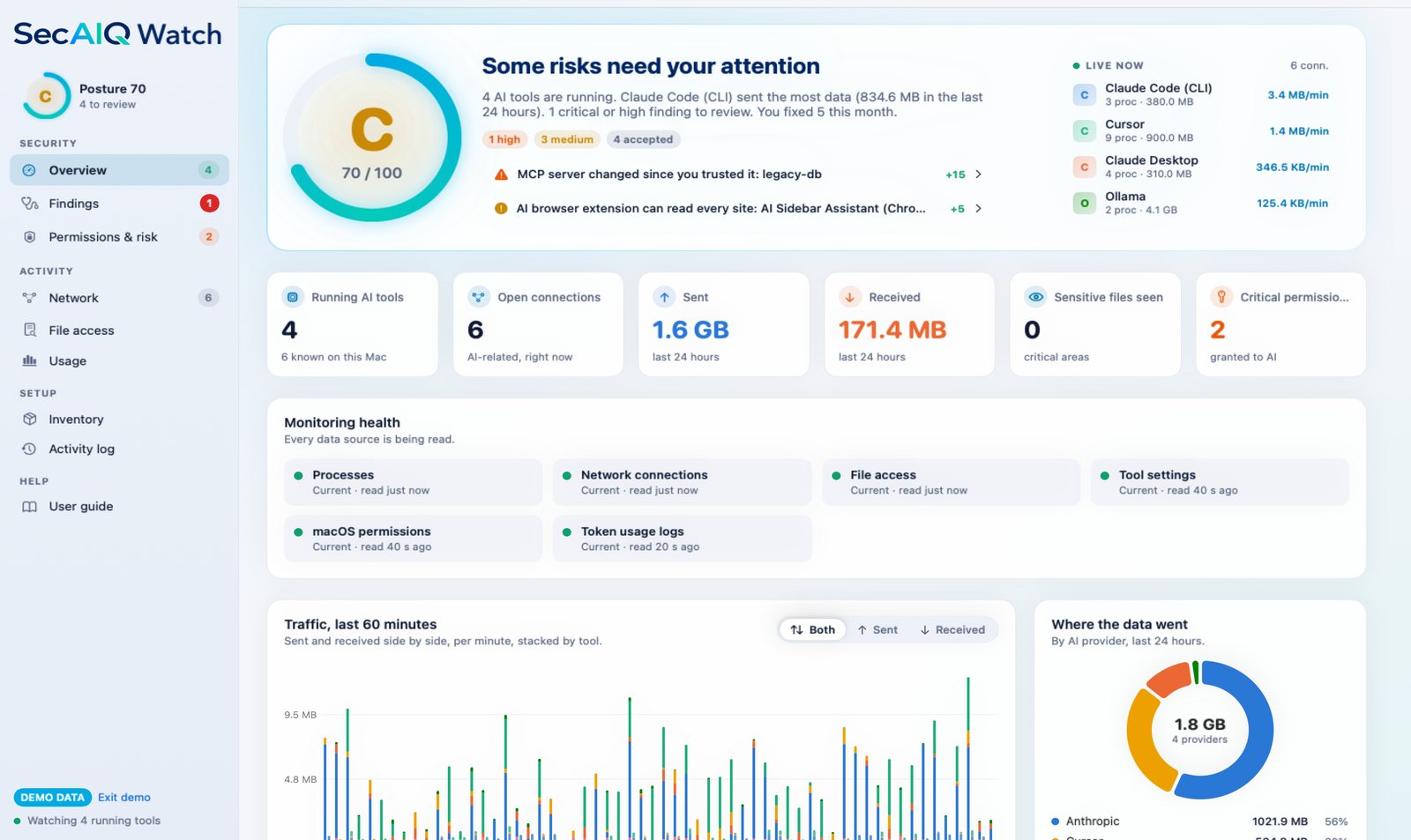The width and height of the screenshot is (1411, 840).
Task: Switch traffic chart to Received only
Action: tap(952, 629)
